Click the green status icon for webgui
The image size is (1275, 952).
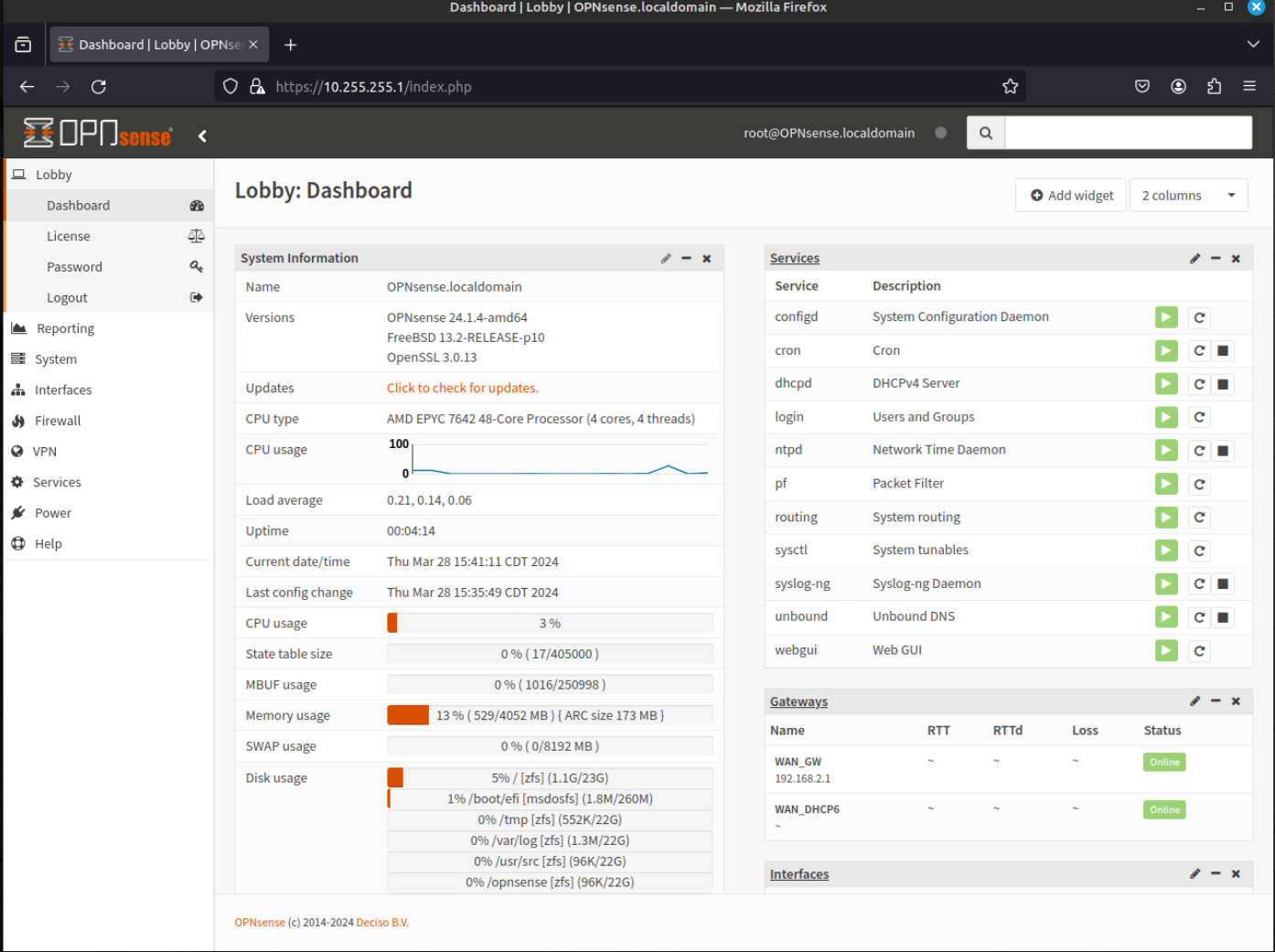(x=1166, y=650)
